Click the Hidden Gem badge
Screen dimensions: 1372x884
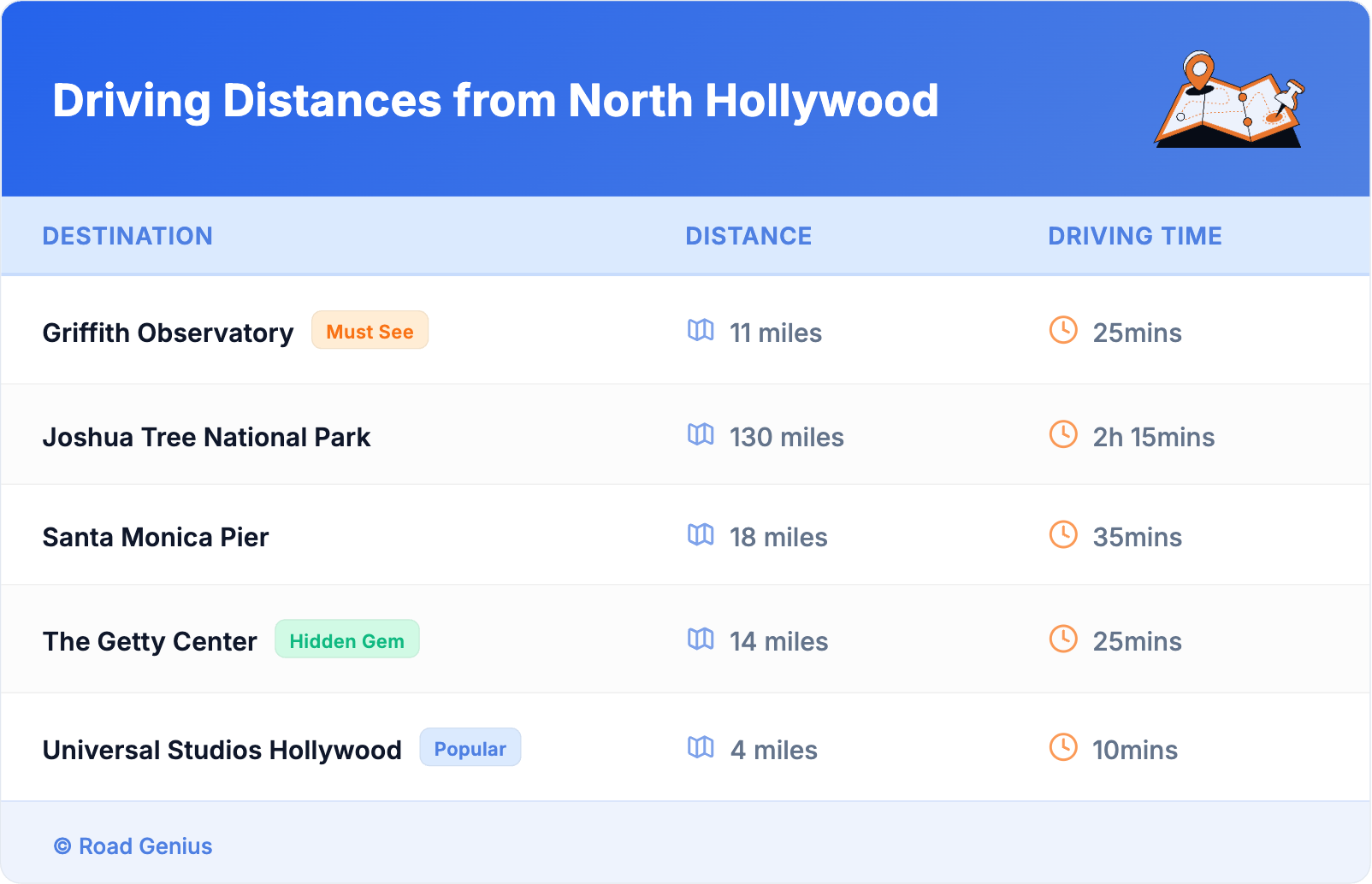346,639
